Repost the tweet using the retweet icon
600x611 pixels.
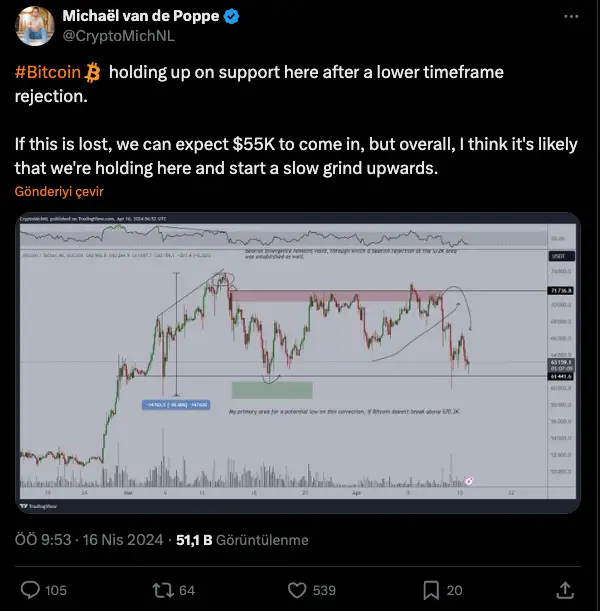(x=161, y=589)
